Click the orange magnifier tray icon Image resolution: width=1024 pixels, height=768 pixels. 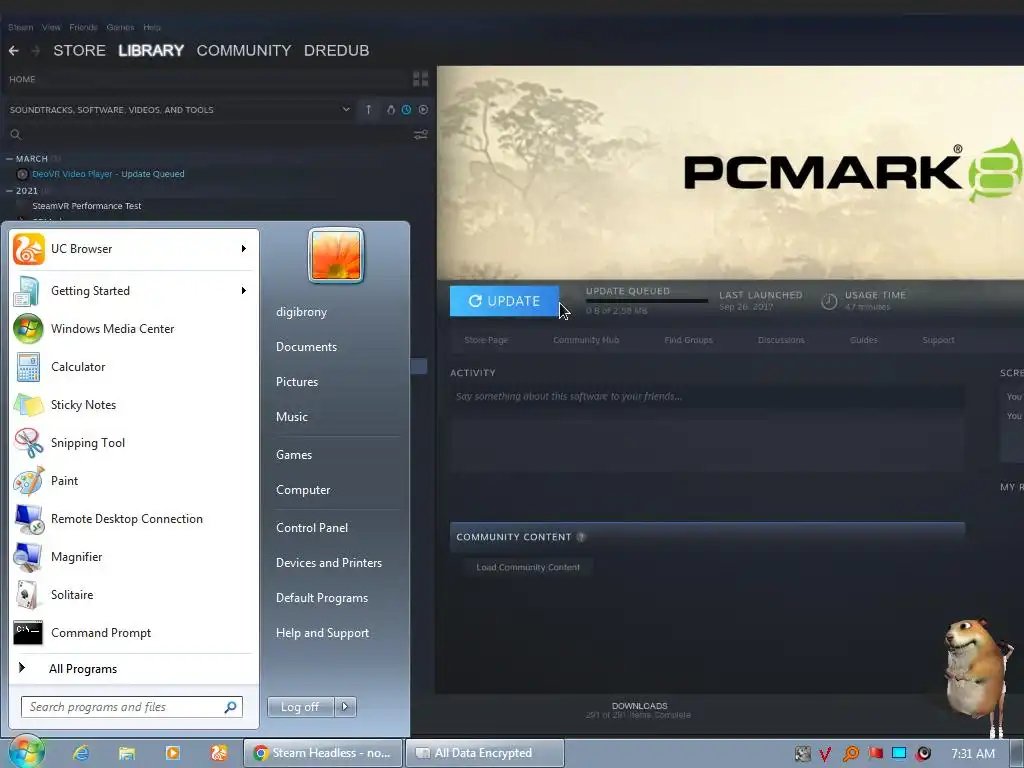click(x=851, y=754)
